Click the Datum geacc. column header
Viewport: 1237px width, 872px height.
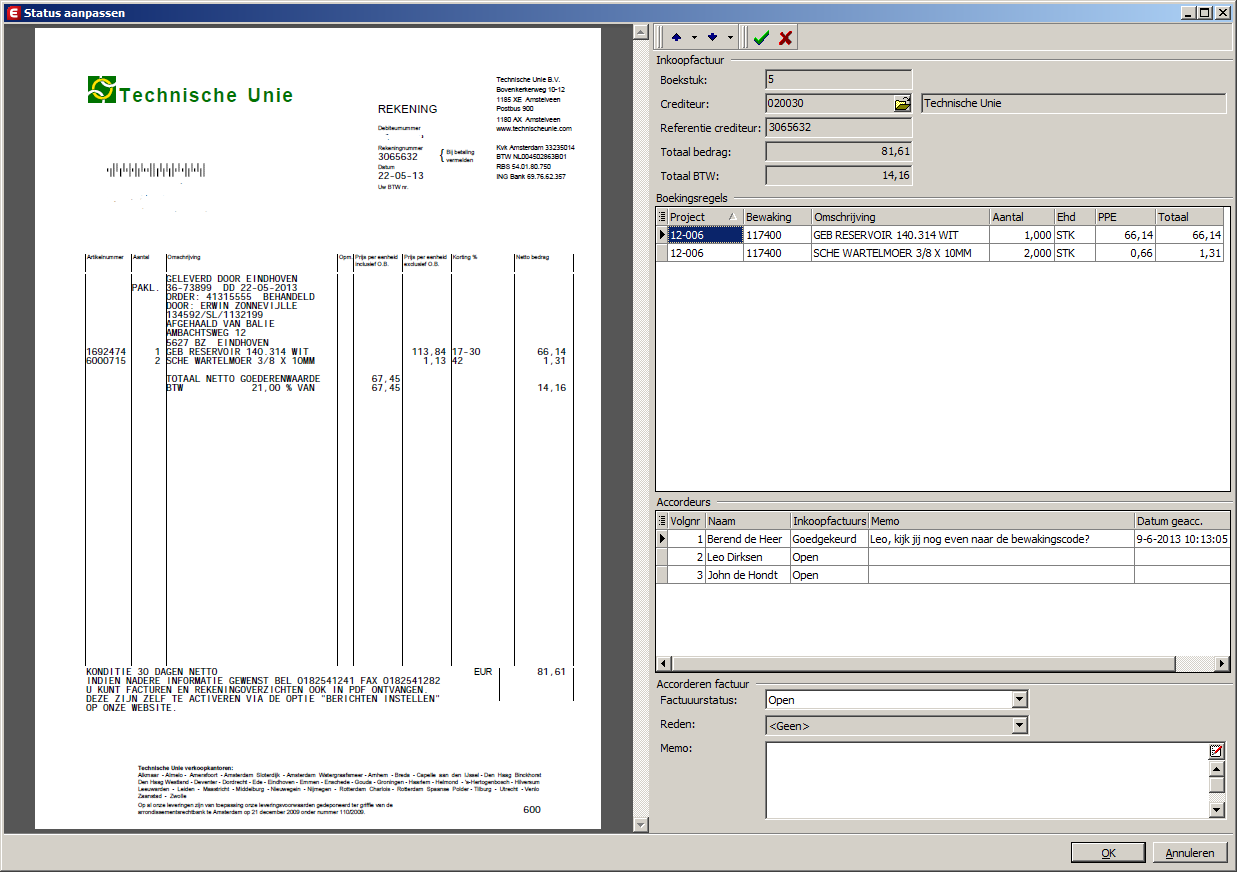1182,521
